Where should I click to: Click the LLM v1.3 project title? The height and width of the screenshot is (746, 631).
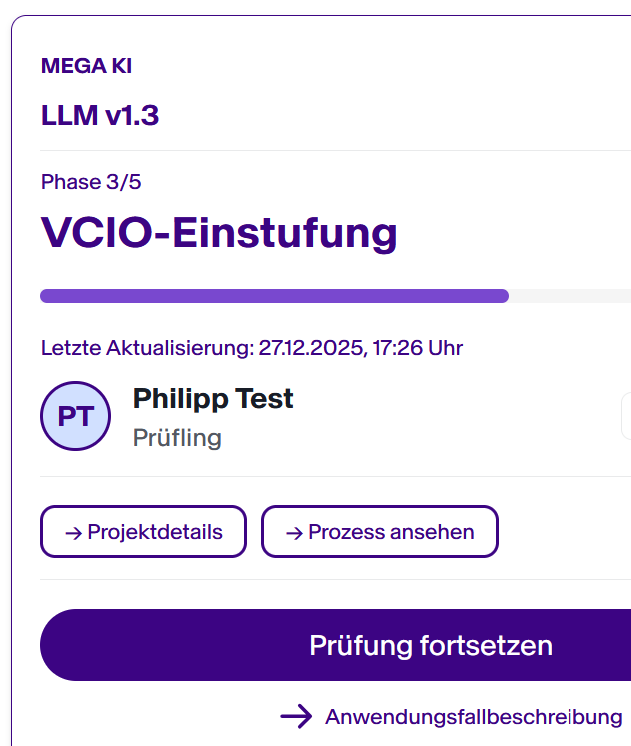[100, 116]
